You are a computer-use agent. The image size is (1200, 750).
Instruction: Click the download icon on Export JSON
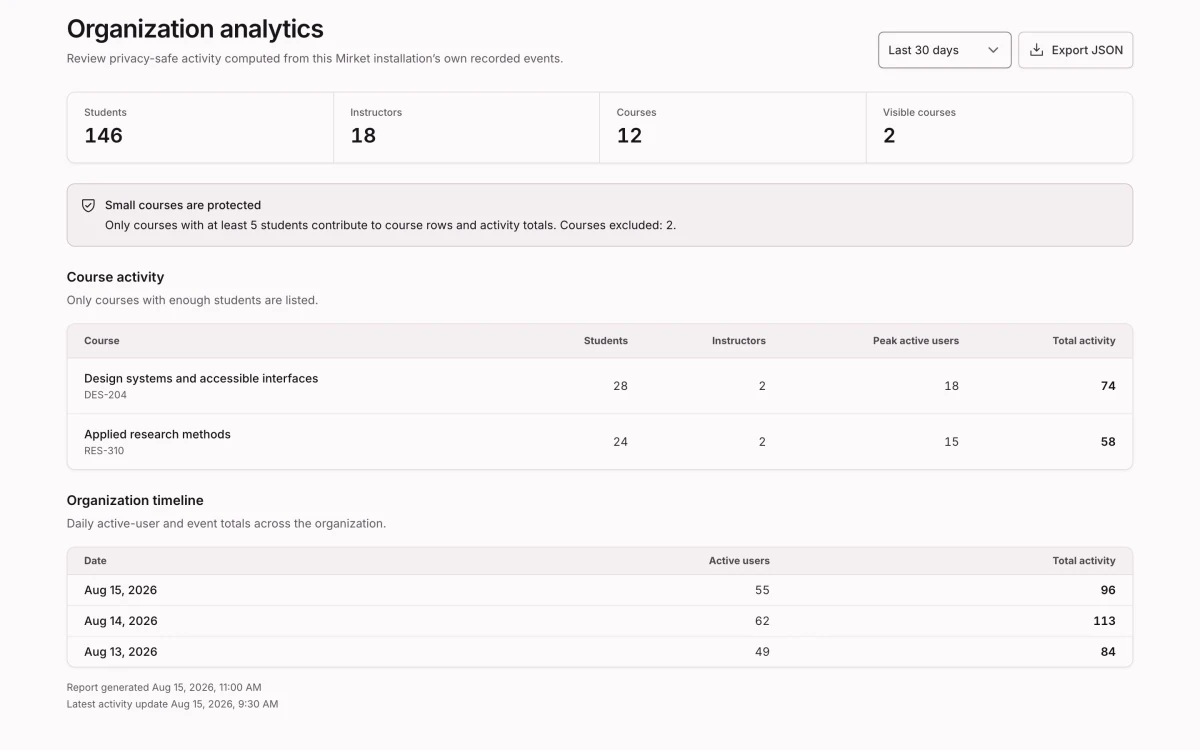[1037, 50]
